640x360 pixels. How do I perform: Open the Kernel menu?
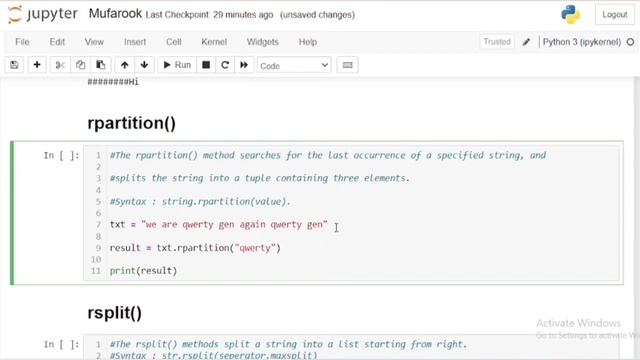pyautogui.click(x=214, y=42)
